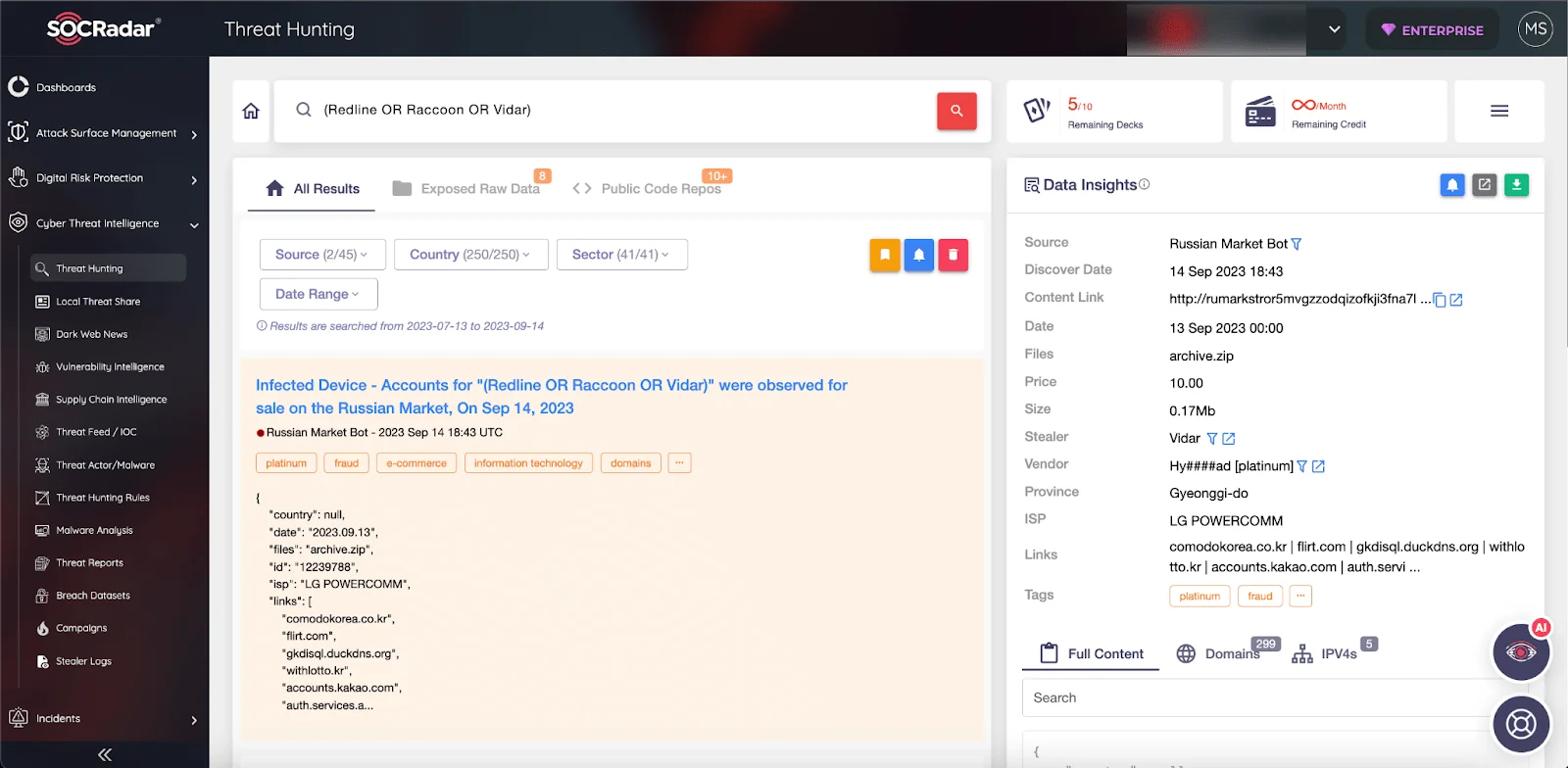Image resolution: width=1568 pixels, height=768 pixels.
Task: Click the ENTERPRISE plan button
Action: click(1432, 30)
